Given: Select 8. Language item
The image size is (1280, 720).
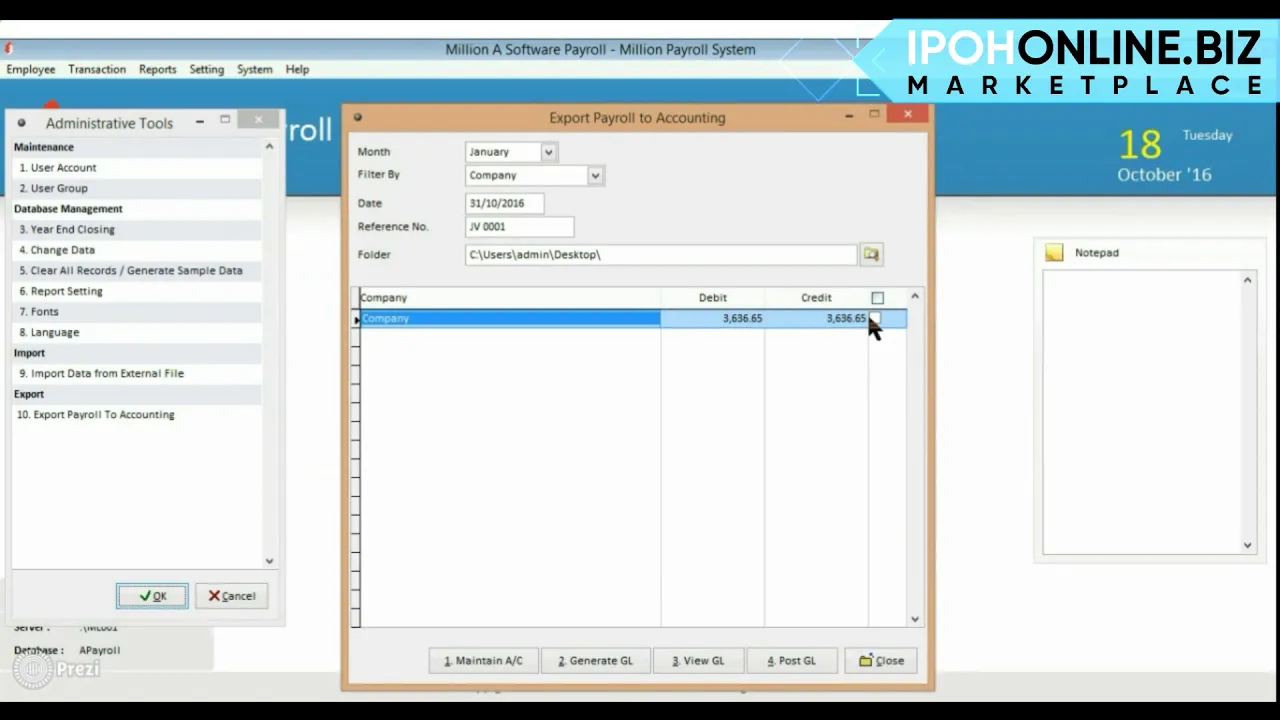Looking at the screenshot, I should click(x=137, y=332).
